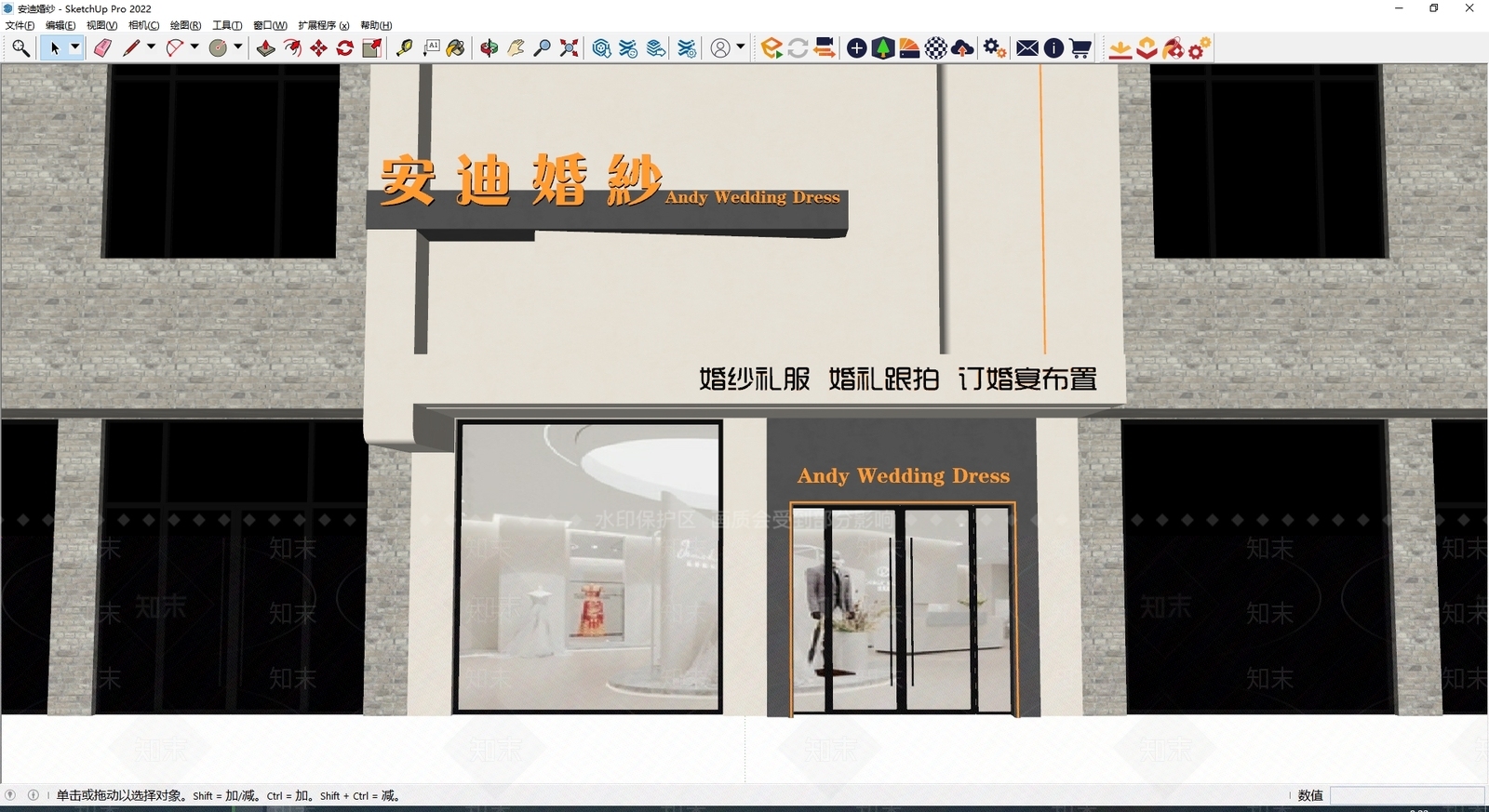Open the 相机(C) menu

(x=143, y=25)
